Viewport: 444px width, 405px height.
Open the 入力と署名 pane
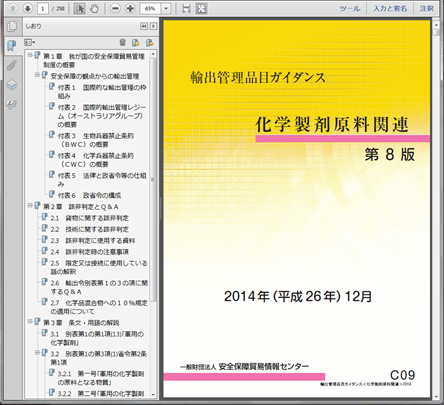tap(390, 9)
